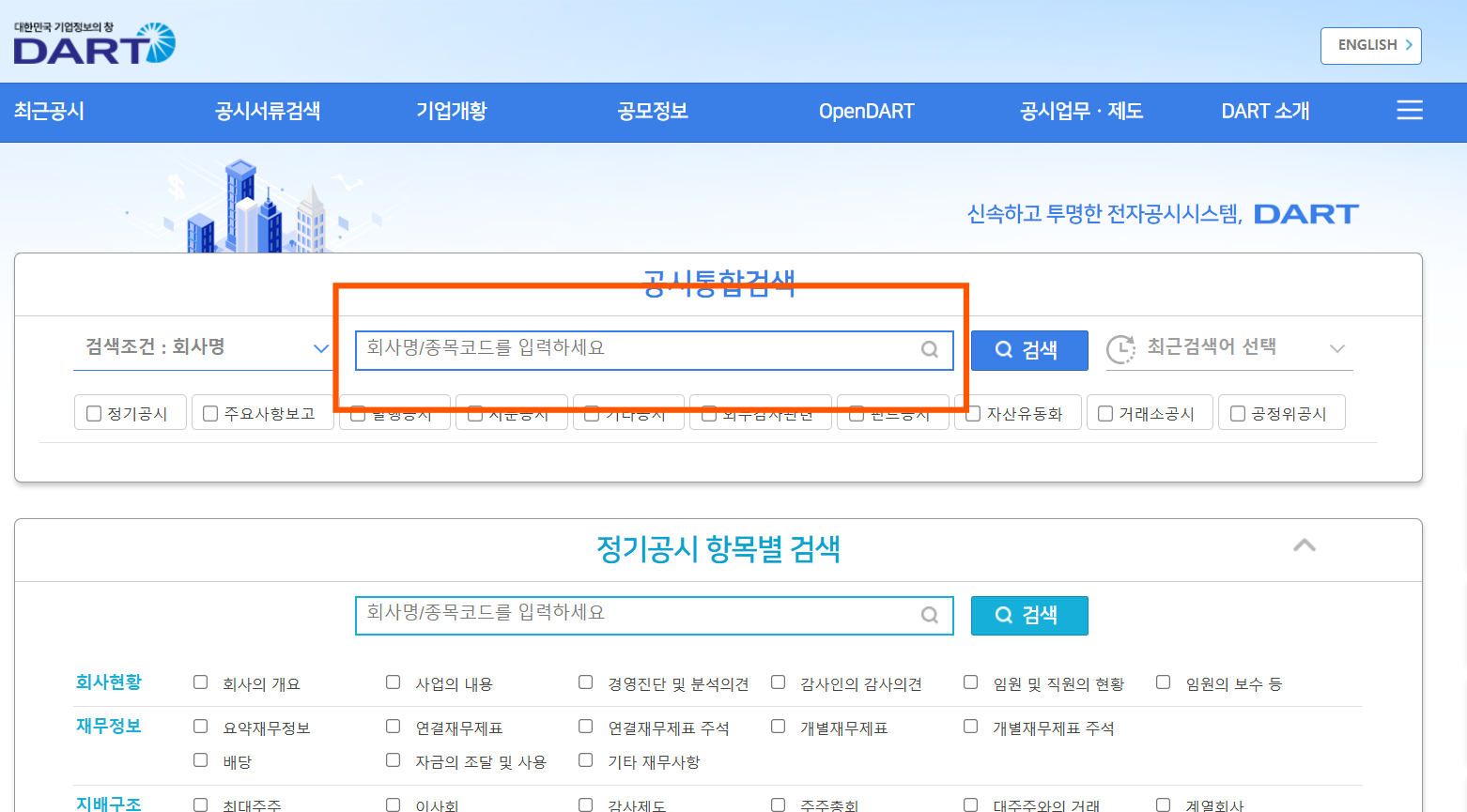Viewport: 1467px width, 812px height.
Task: Enable 경영진단 및 분석의견 checkbox
Action: tap(586, 682)
